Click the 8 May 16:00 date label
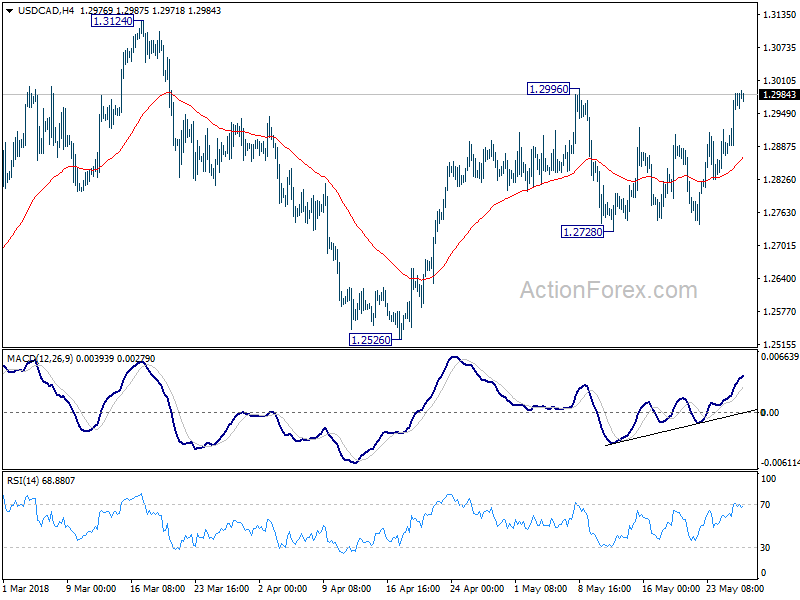 click(x=605, y=589)
